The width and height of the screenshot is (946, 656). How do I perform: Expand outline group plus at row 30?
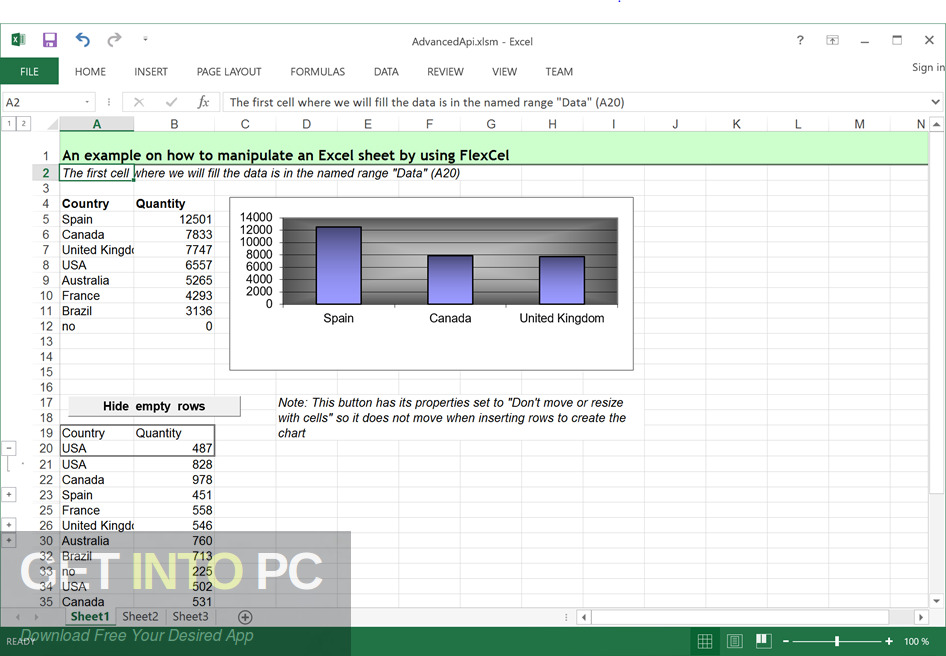click(x=9, y=540)
